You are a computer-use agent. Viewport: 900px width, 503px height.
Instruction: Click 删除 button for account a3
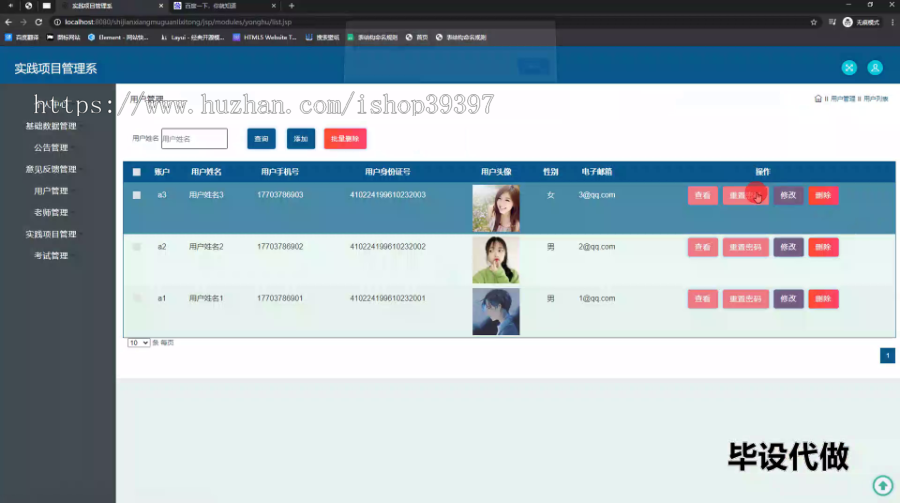click(823, 195)
